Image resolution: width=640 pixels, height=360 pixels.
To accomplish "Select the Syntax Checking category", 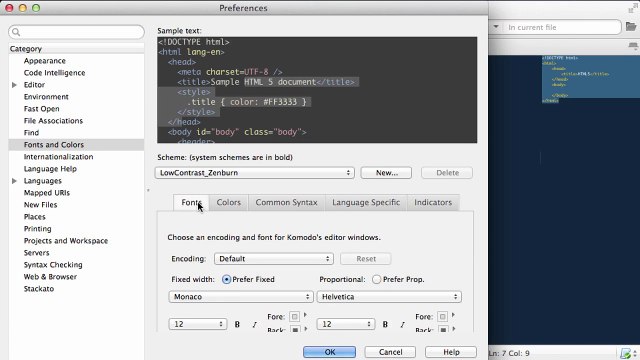I will 53,265.
